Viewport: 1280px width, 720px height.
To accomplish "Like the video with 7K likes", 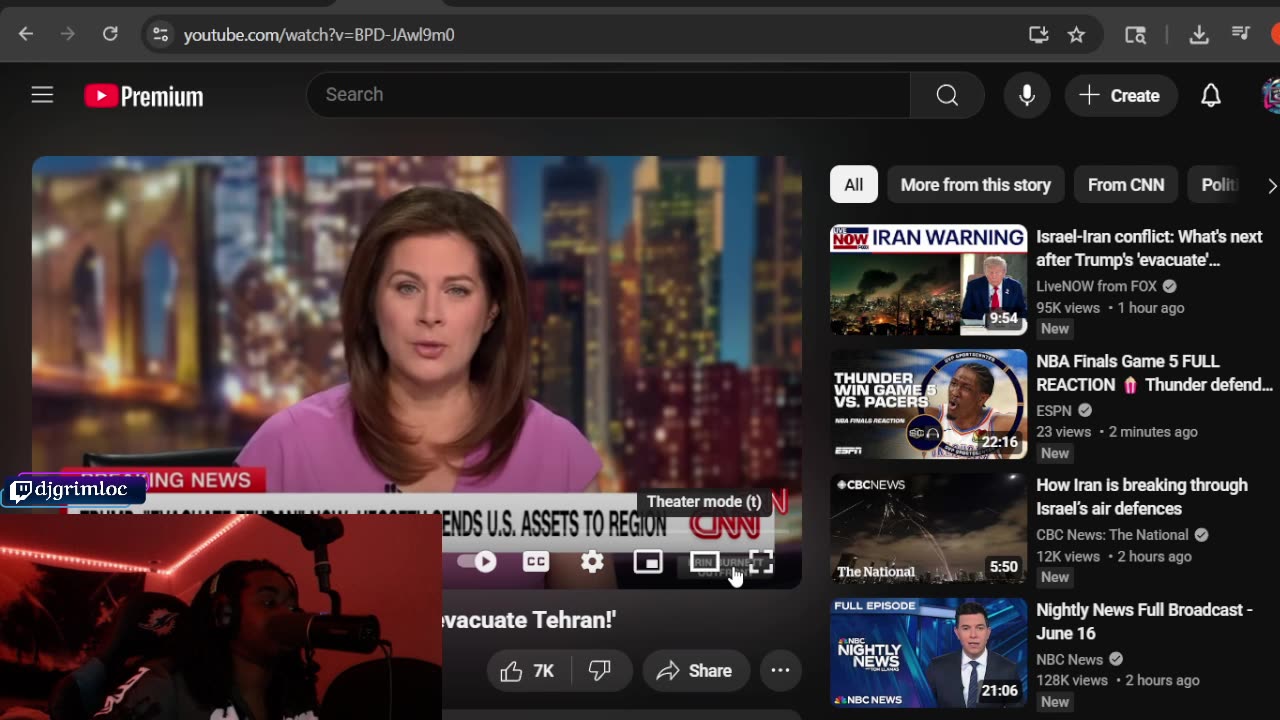I will tap(527, 671).
